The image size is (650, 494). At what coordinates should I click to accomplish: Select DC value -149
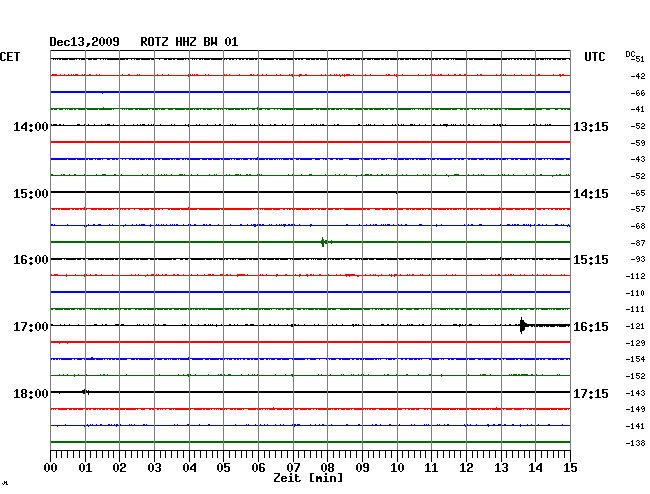tap(635, 409)
